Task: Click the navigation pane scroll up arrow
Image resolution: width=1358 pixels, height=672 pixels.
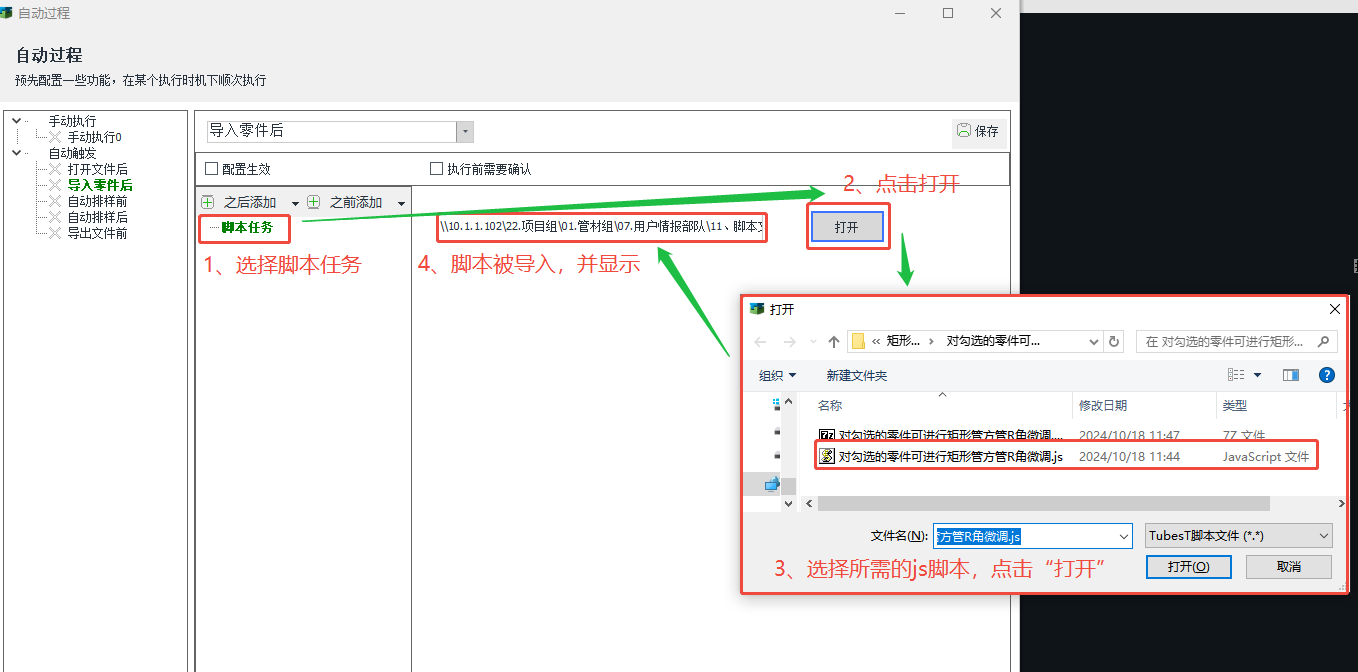Action: click(x=789, y=402)
